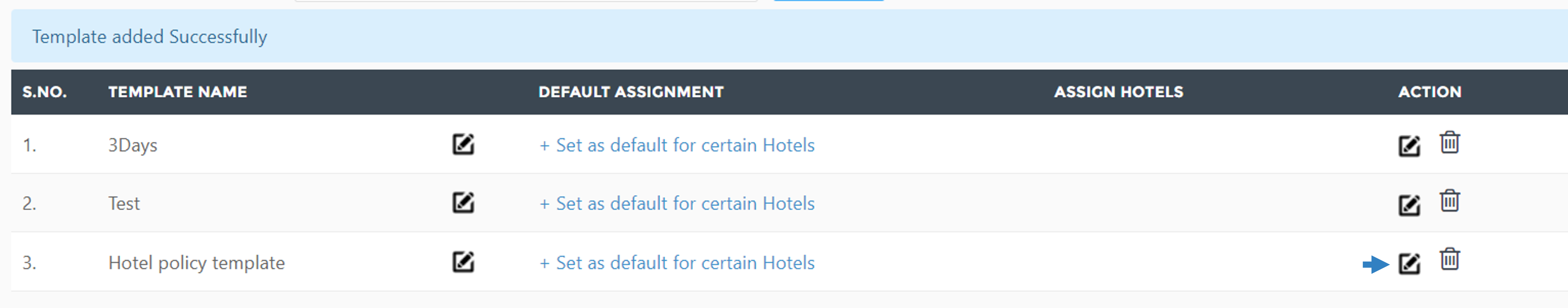Screen dimensions: 1568x308
Task: Select the Hotel policy template name text
Action: coord(197,262)
